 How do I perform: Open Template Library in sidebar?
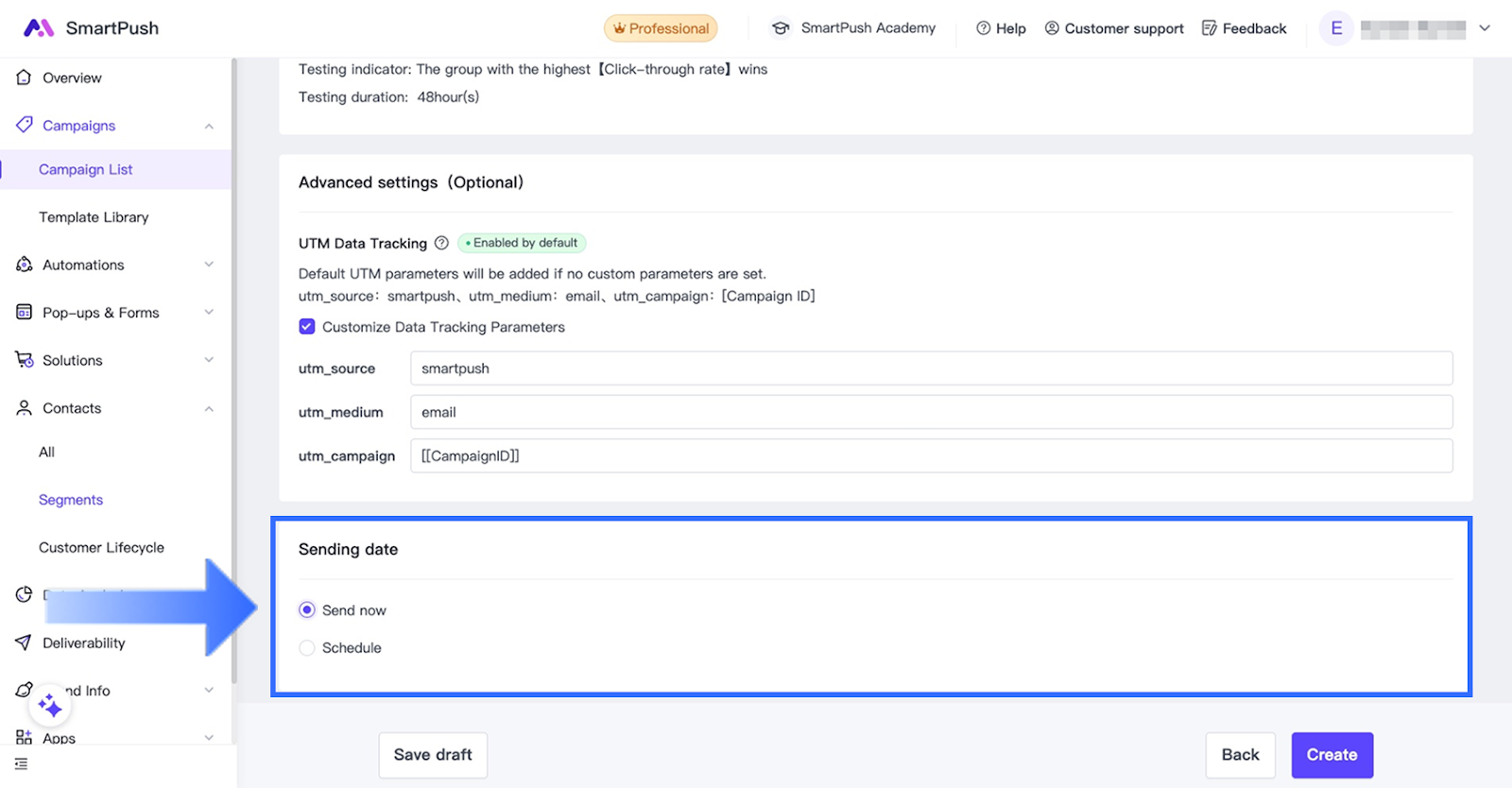pyautogui.click(x=94, y=217)
